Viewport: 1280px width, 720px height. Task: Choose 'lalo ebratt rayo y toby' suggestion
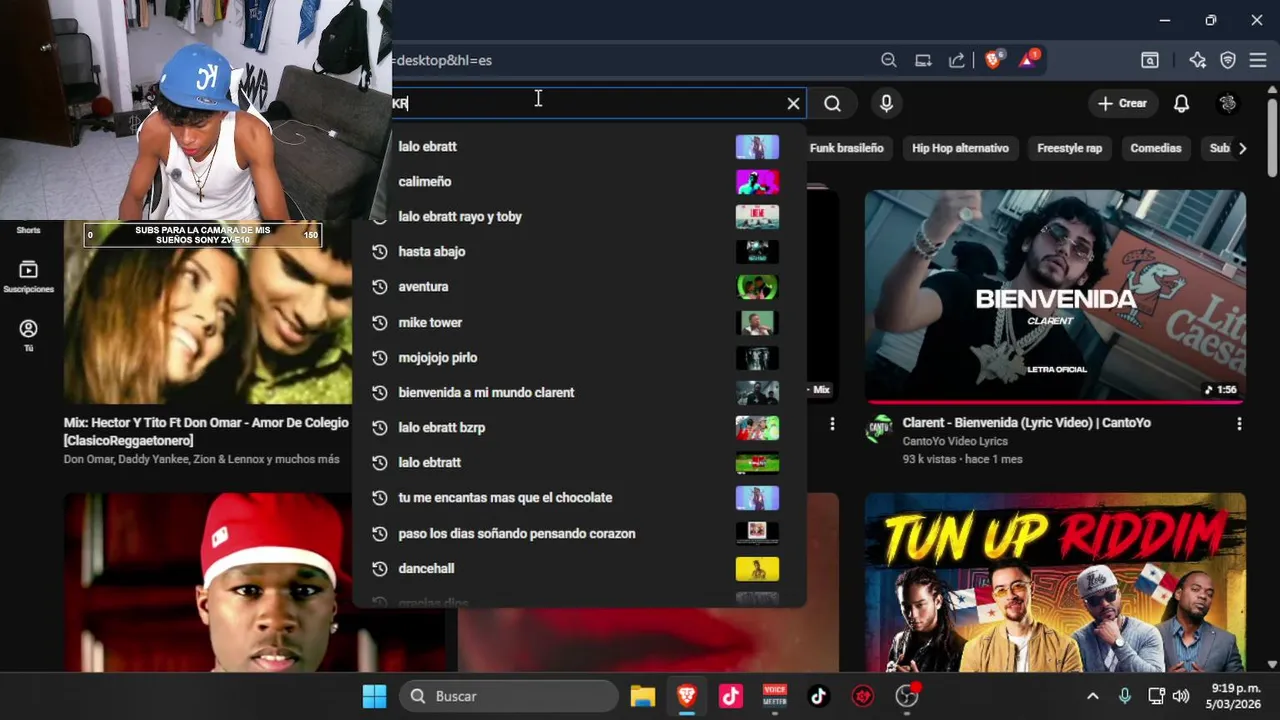(x=580, y=216)
